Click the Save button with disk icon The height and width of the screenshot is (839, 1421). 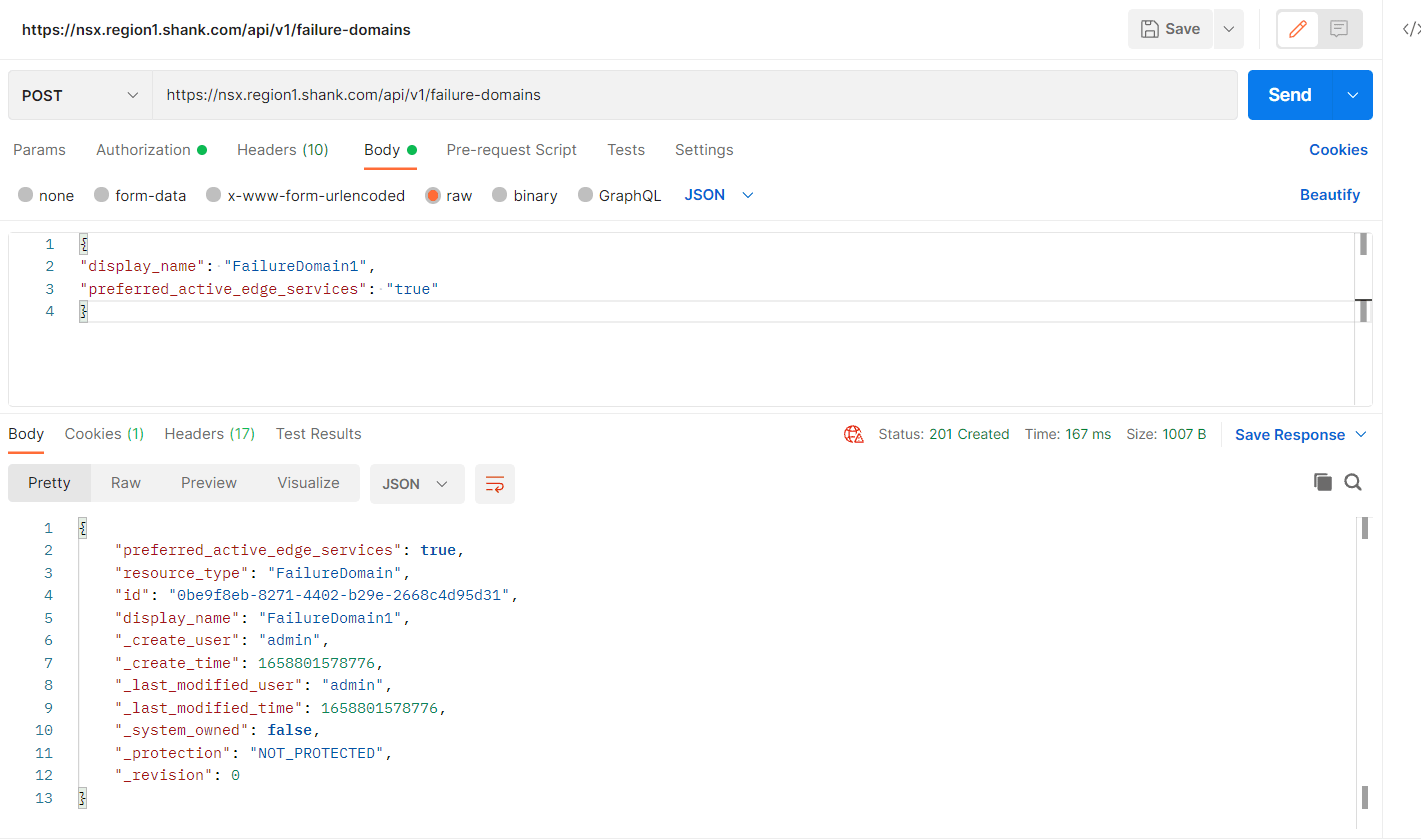point(1170,29)
